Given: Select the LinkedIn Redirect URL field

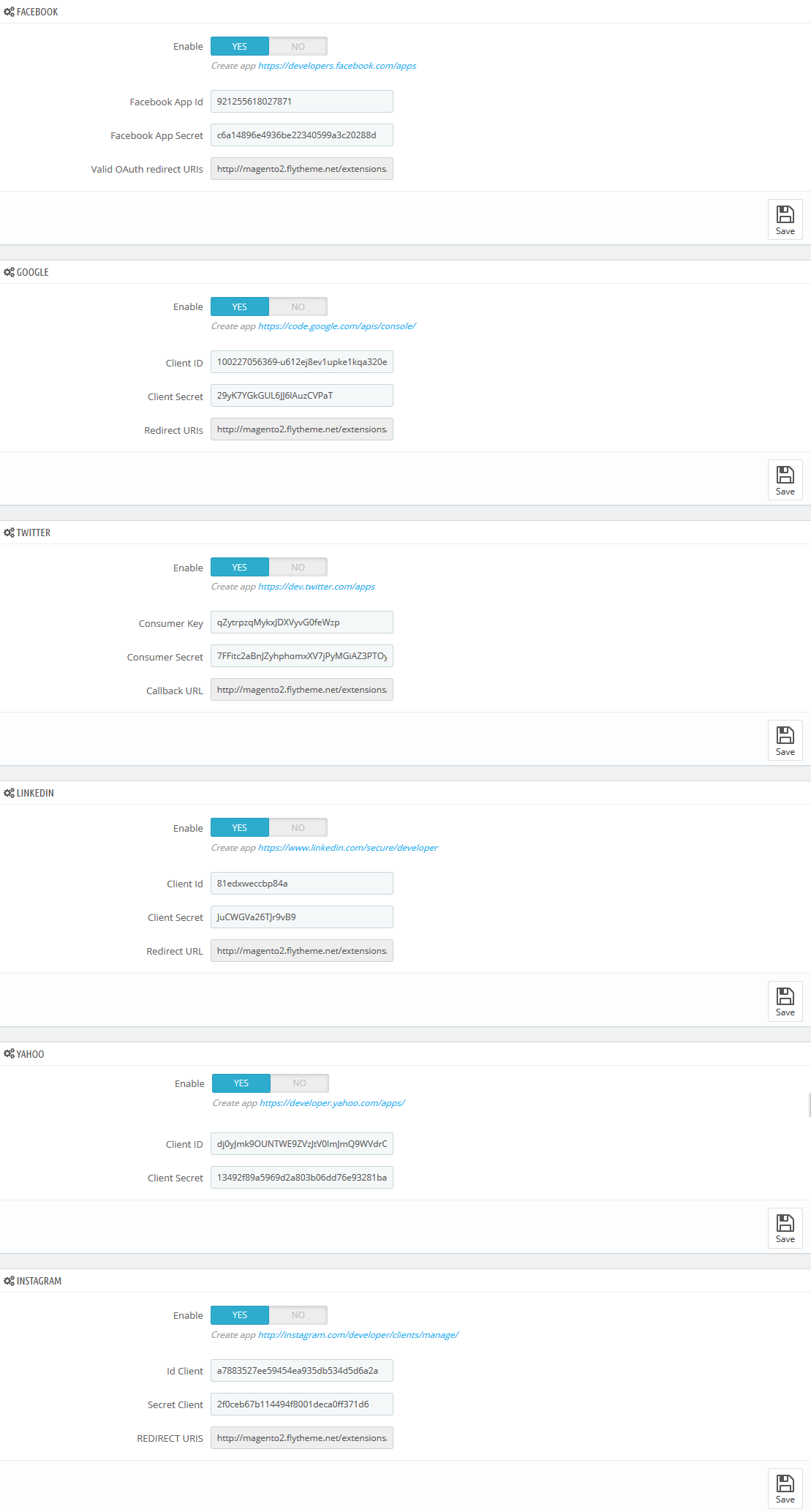Looking at the screenshot, I should [x=302, y=951].
